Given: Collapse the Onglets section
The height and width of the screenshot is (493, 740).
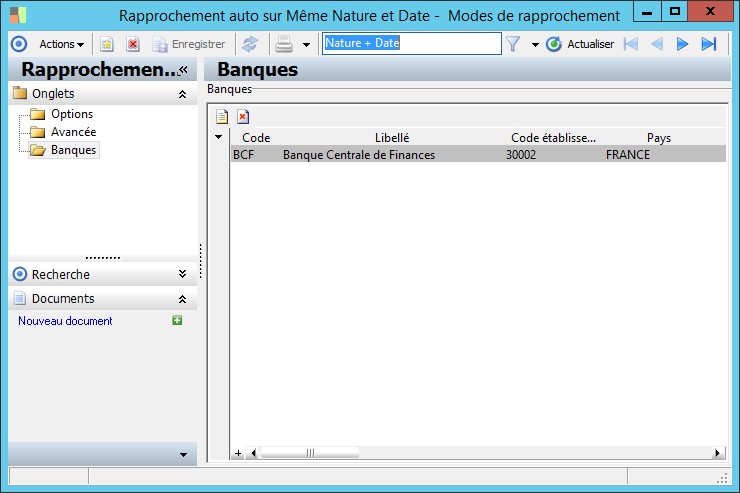Looking at the screenshot, I should (183, 94).
